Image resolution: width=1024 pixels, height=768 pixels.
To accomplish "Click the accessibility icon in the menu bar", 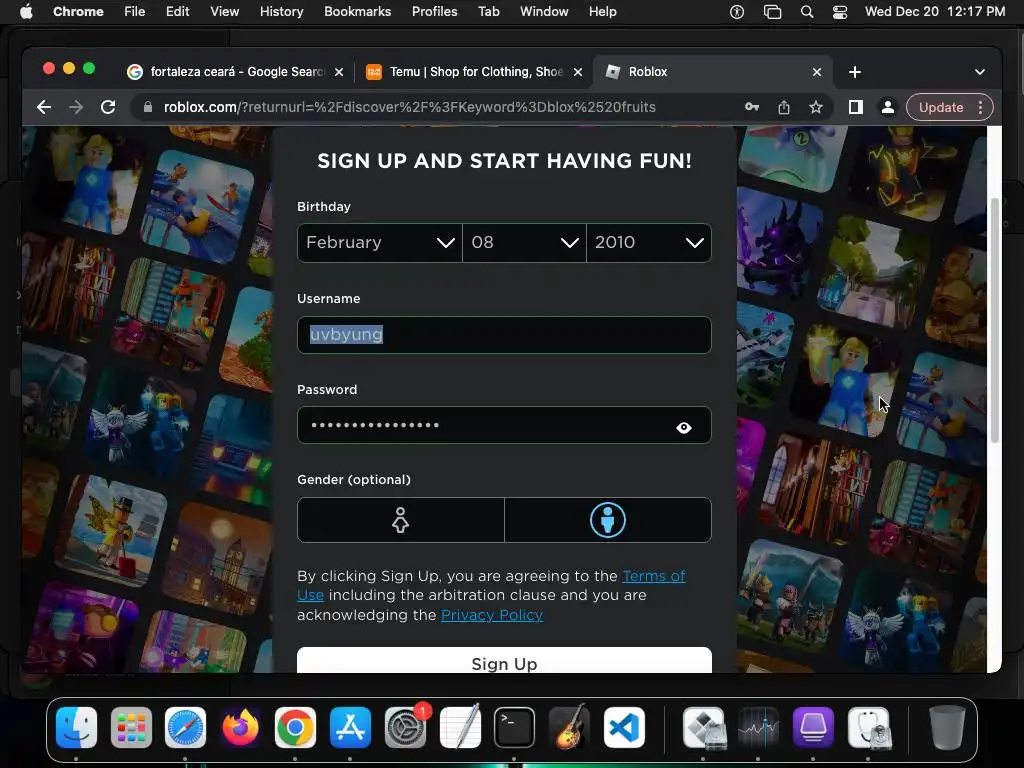I will point(737,12).
